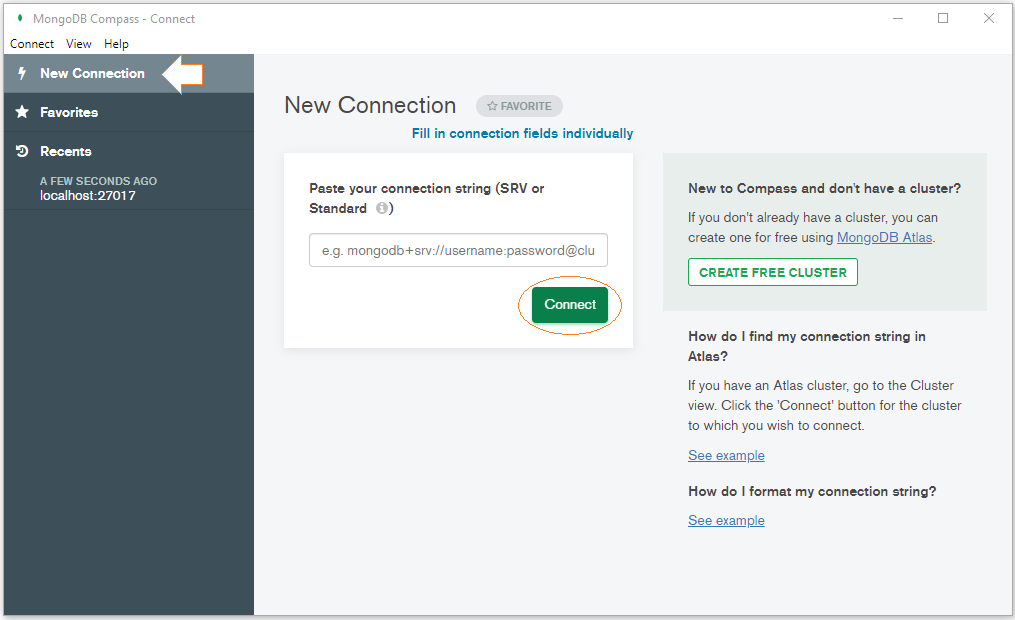Viewport: 1015px width, 620px height.
Task: Click the Recents history clock icon
Action: coord(22,151)
